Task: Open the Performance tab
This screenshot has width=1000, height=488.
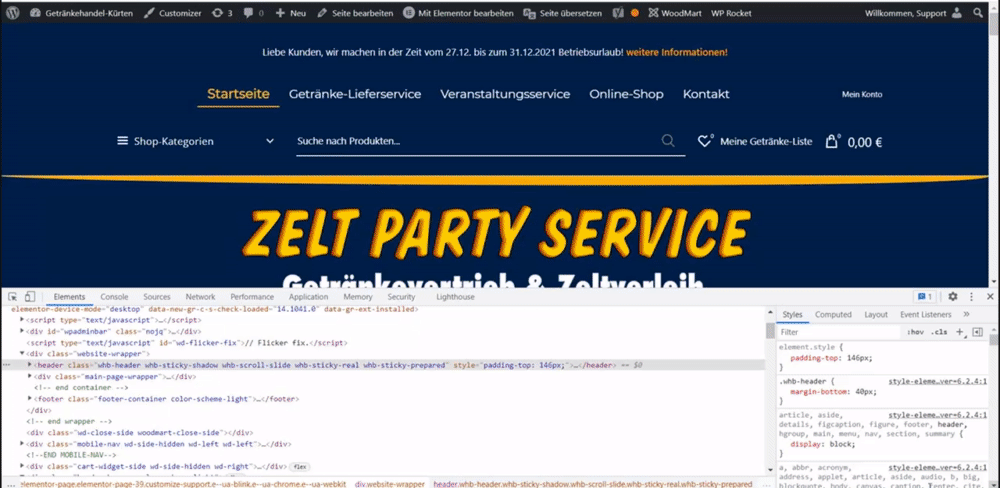Action: coord(252,297)
